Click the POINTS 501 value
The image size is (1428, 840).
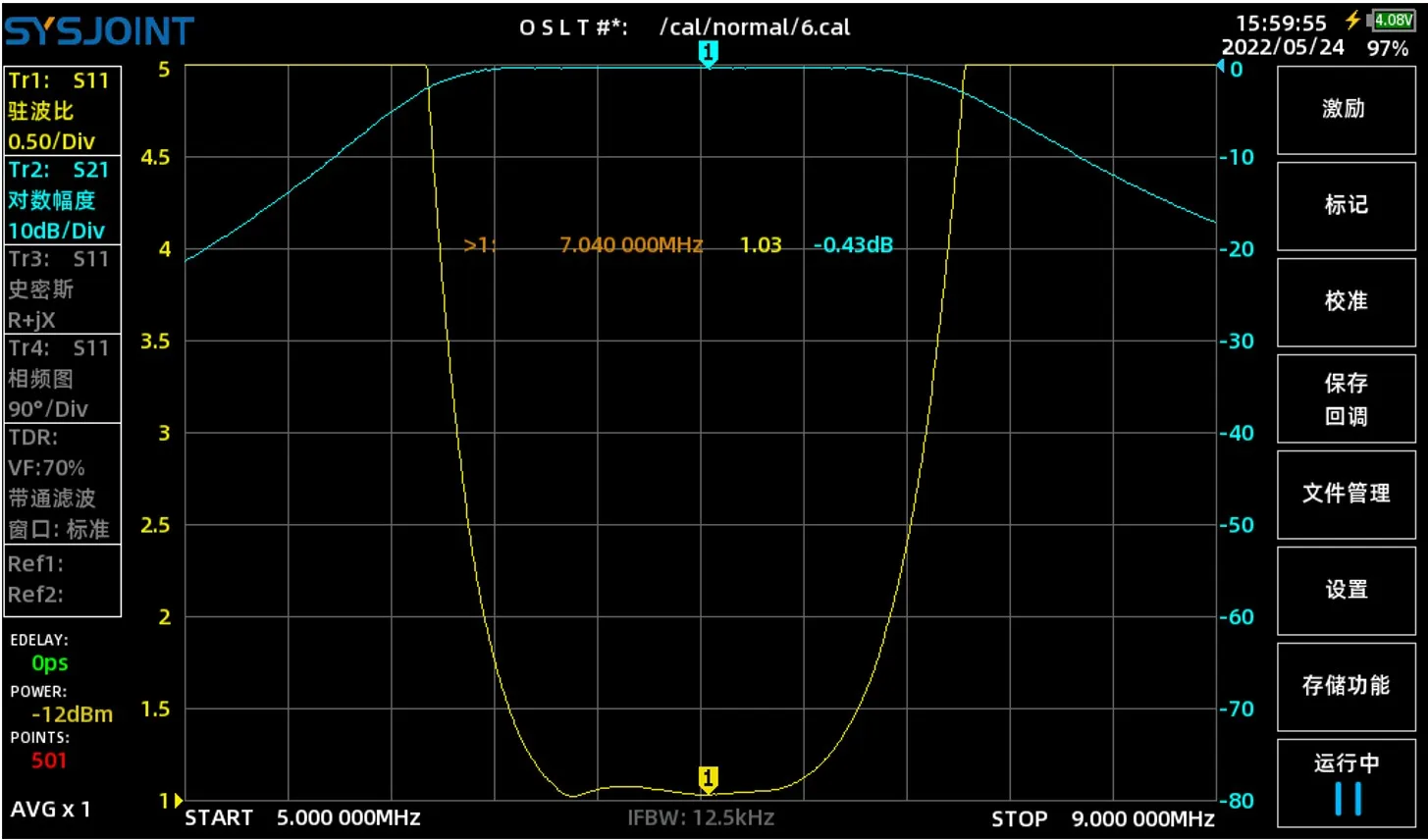click(49, 761)
